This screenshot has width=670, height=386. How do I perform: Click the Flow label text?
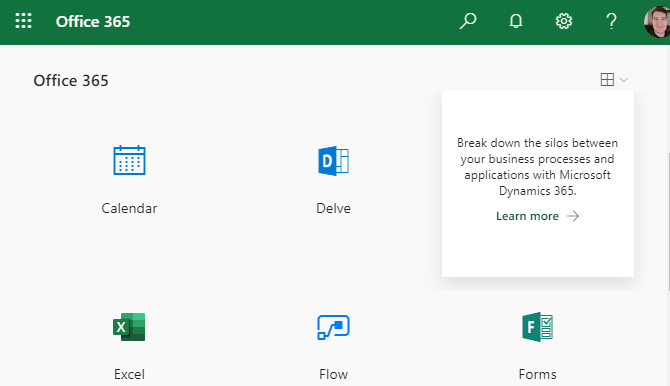pyautogui.click(x=333, y=374)
